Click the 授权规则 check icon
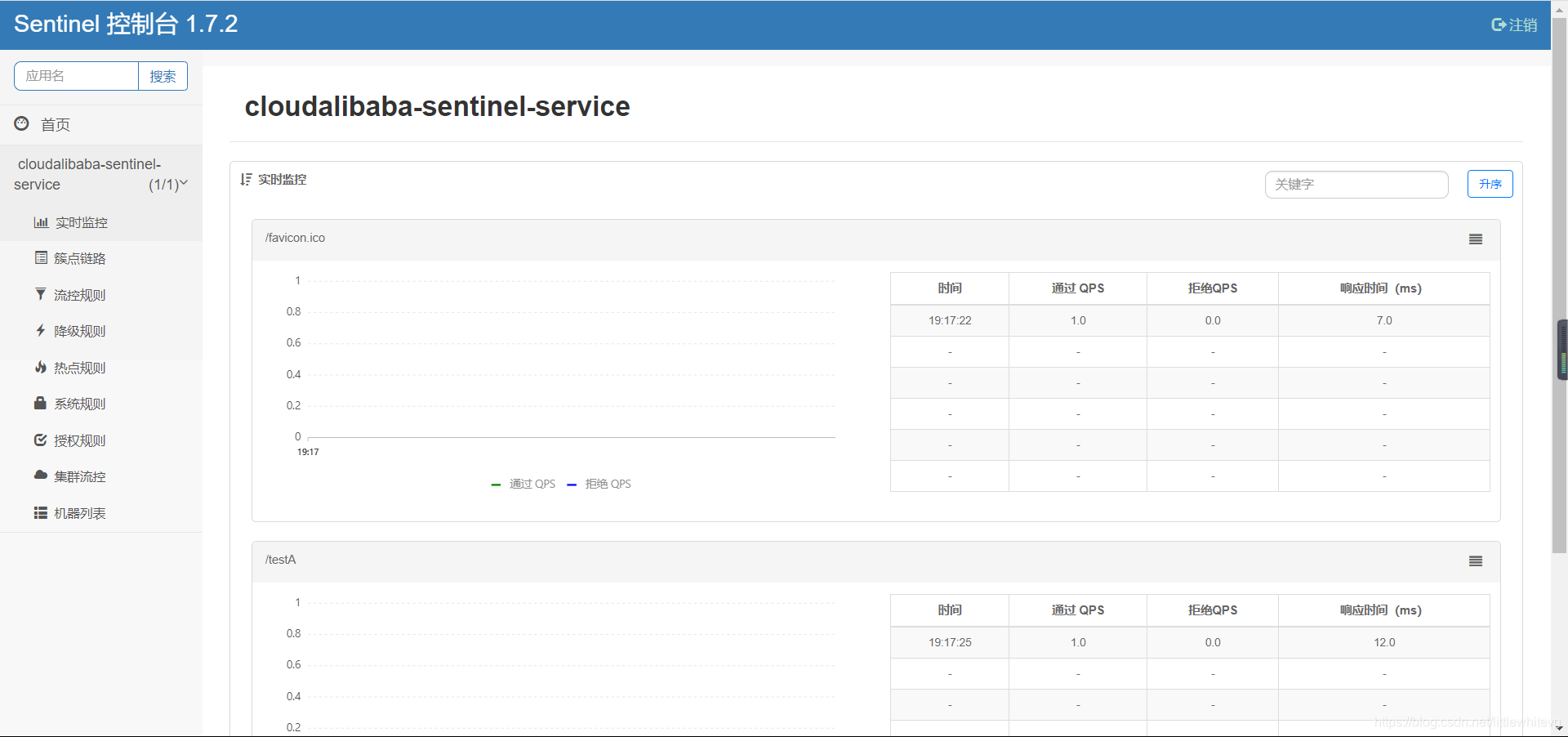 [41, 440]
